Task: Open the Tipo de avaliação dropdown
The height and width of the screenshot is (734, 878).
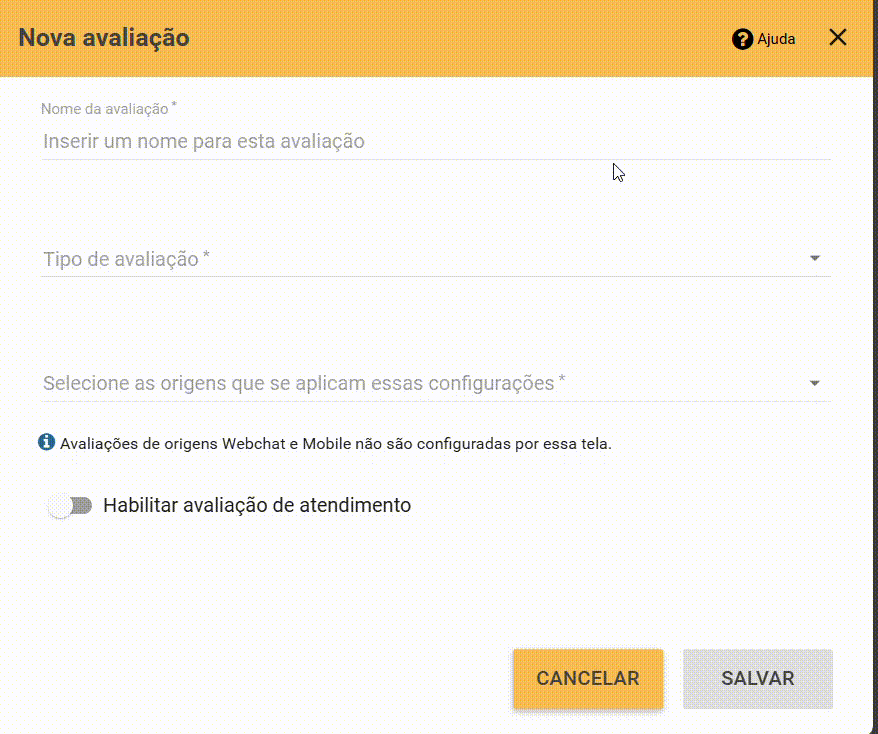Action: [x=436, y=259]
